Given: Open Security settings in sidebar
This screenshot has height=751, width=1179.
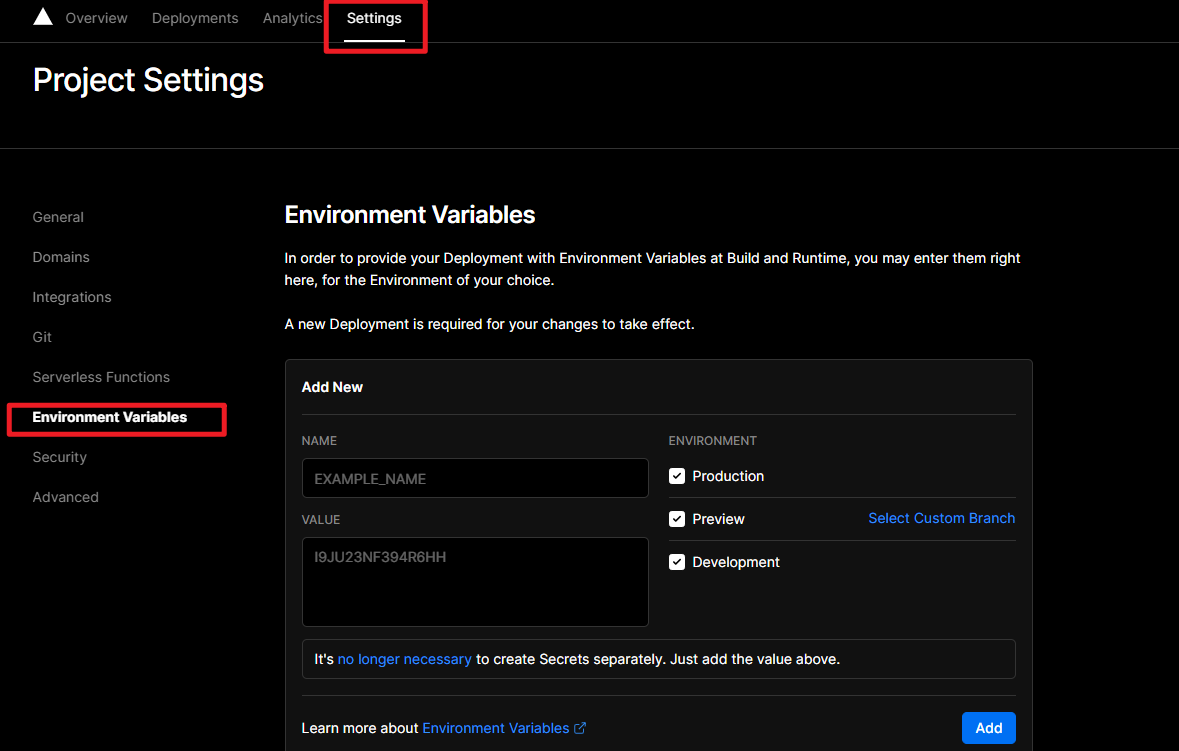Looking at the screenshot, I should tap(60, 457).
